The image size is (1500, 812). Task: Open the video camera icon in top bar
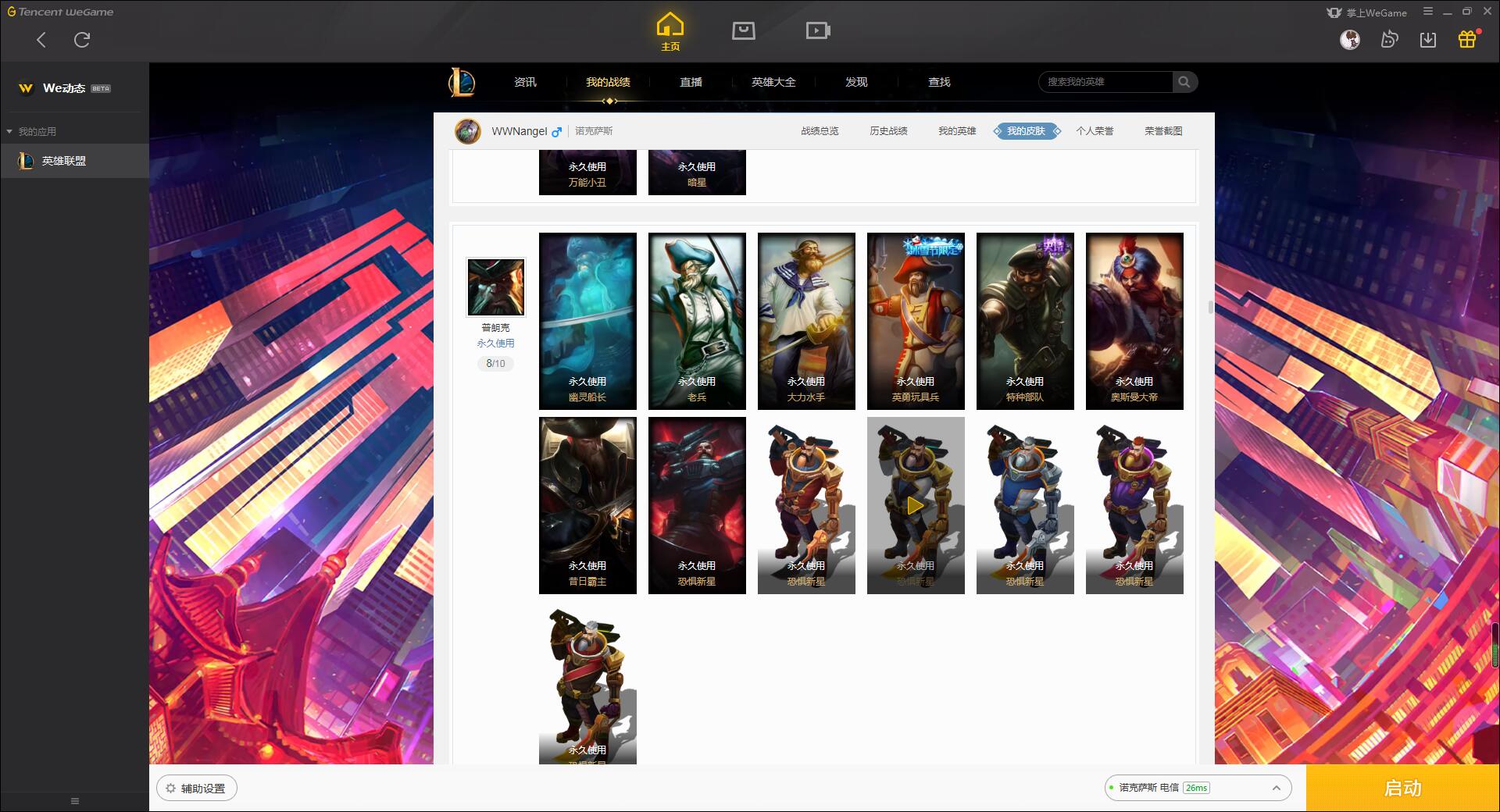[x=818, y=31]
